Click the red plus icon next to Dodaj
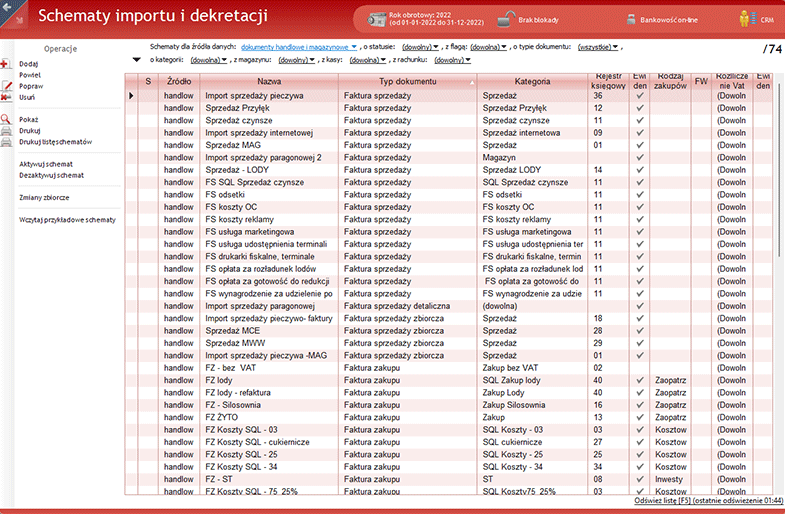 (6, 64)
